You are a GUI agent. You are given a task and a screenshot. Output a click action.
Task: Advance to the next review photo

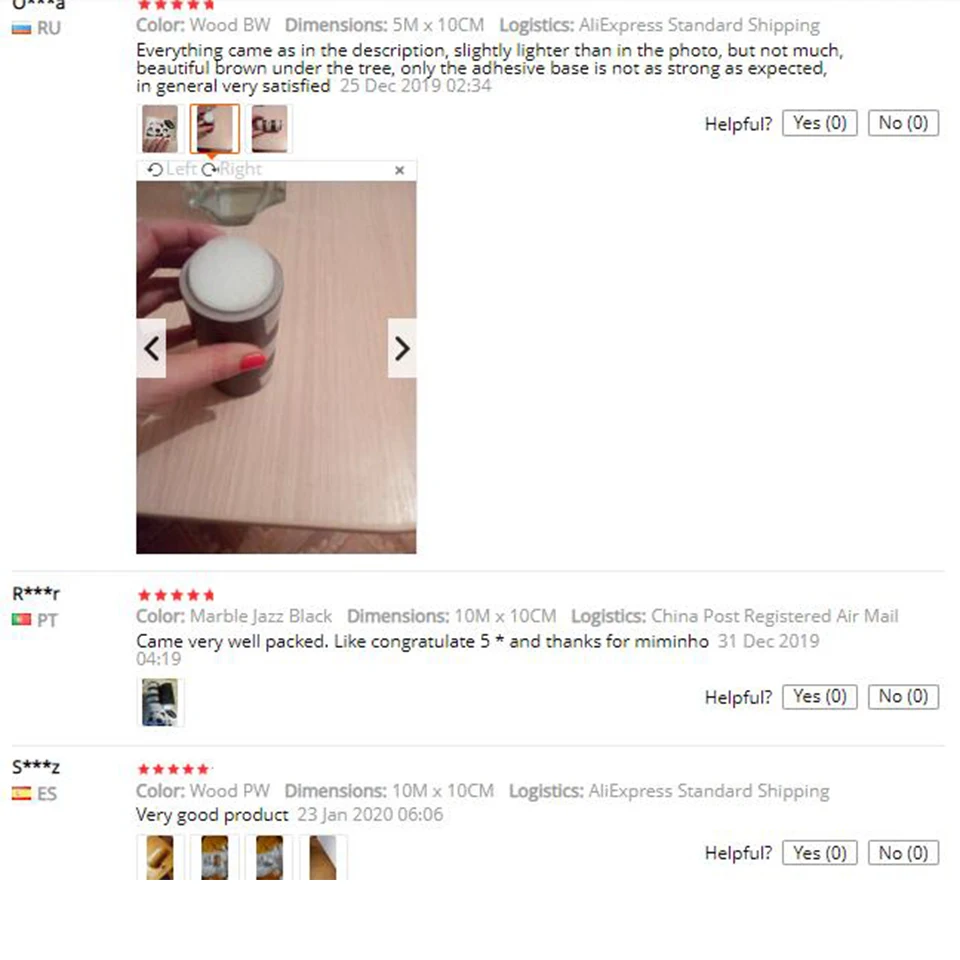click(402, 348)
